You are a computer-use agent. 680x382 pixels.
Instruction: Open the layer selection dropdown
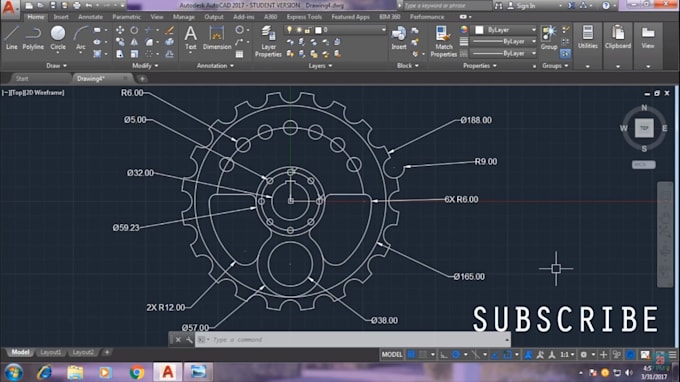point(335,30)
